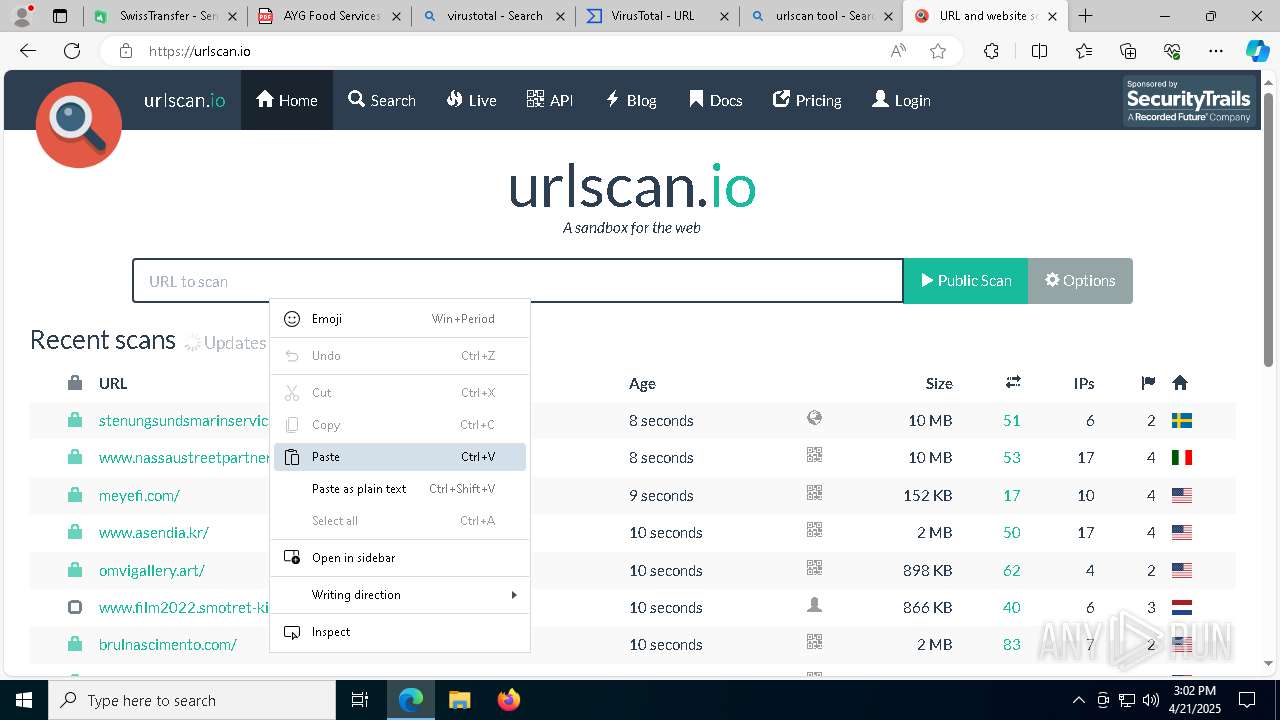Add page to favorites star
Viewport: 1280px width, 720px height.
click(x=938, y=52)
